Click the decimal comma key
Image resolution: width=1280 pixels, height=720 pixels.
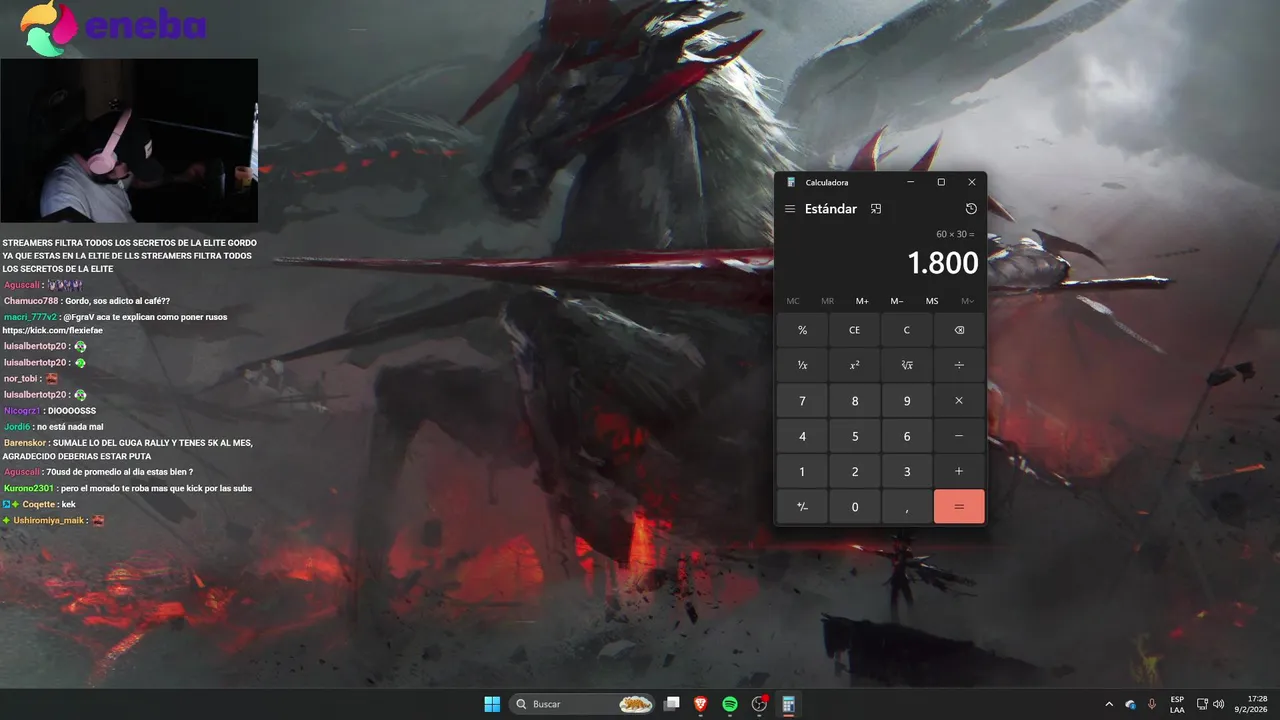click(x=907, y=507)
